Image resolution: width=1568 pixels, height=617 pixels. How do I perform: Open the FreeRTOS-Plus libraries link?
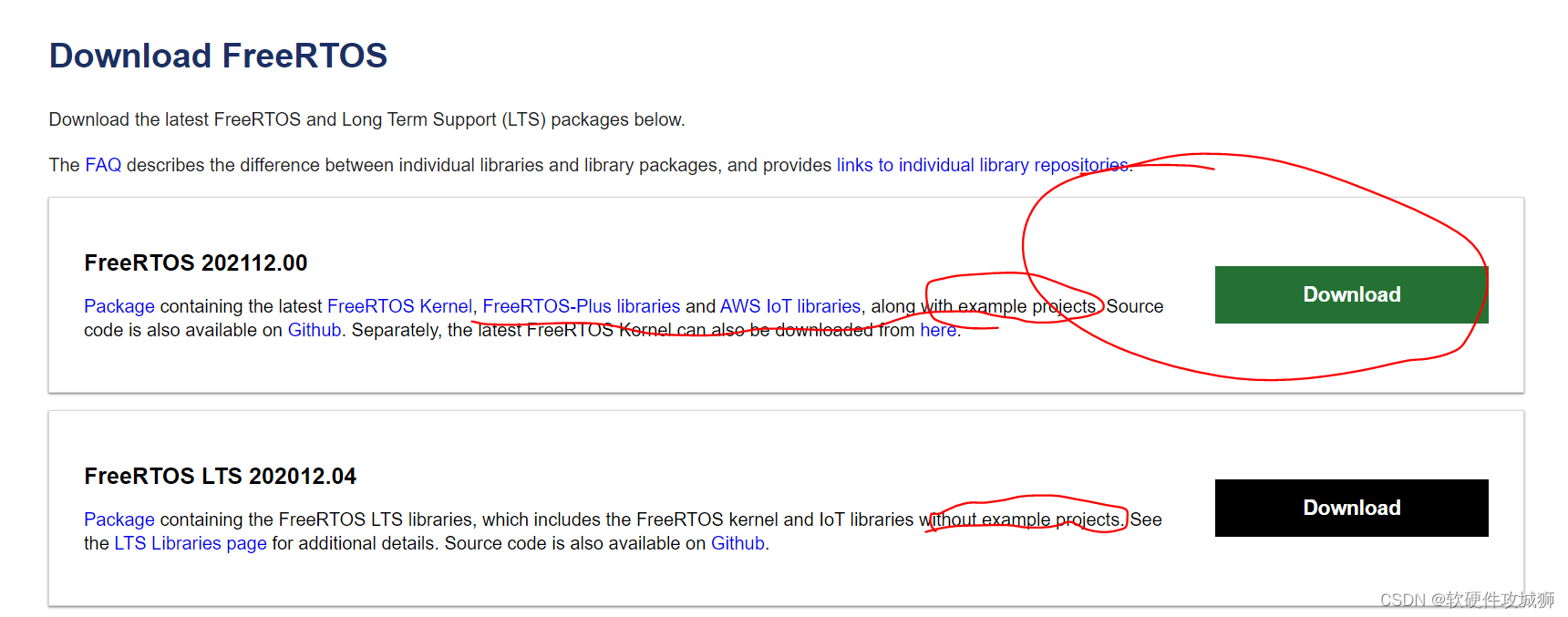581,306
